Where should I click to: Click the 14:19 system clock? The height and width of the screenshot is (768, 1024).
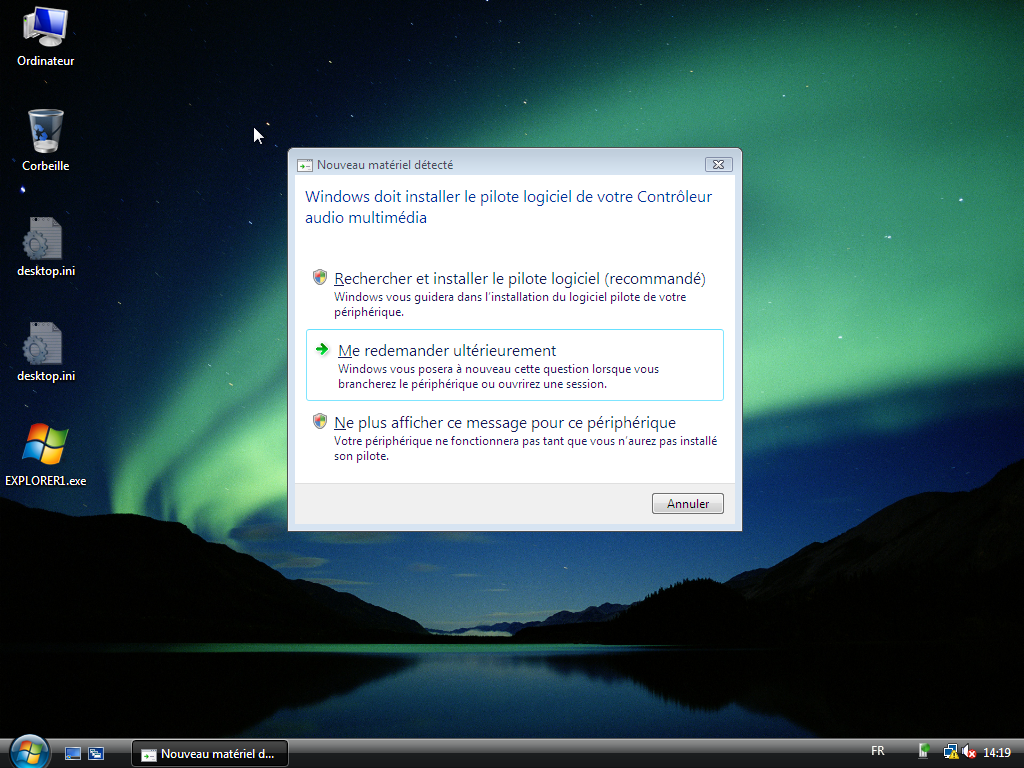997,752
